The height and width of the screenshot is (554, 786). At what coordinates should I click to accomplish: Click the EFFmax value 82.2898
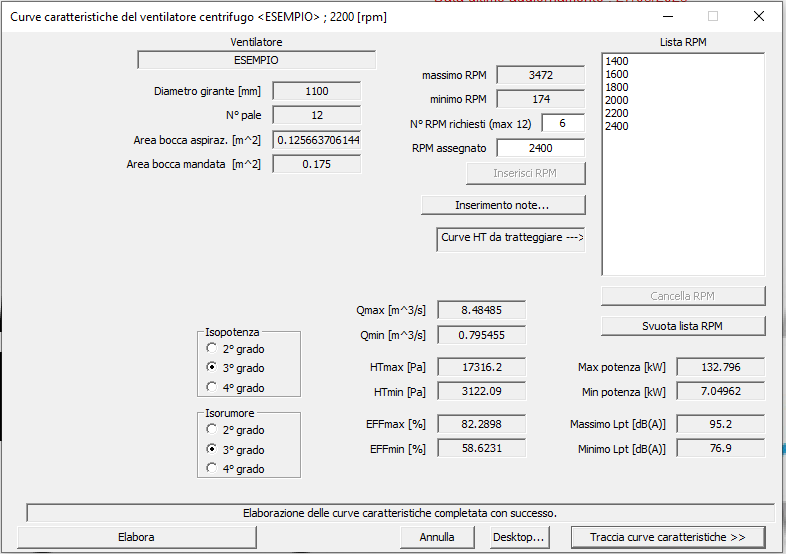pos(482,424)
